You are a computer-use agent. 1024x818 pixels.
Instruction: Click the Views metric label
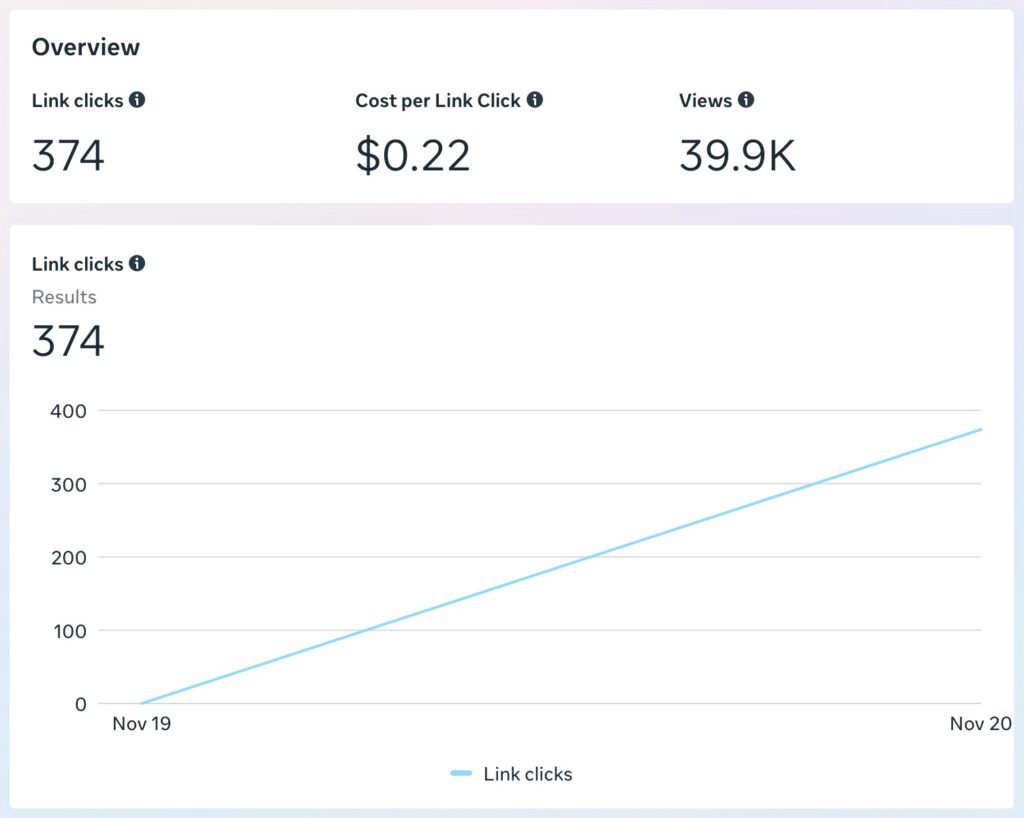click(x=705, y=101)
